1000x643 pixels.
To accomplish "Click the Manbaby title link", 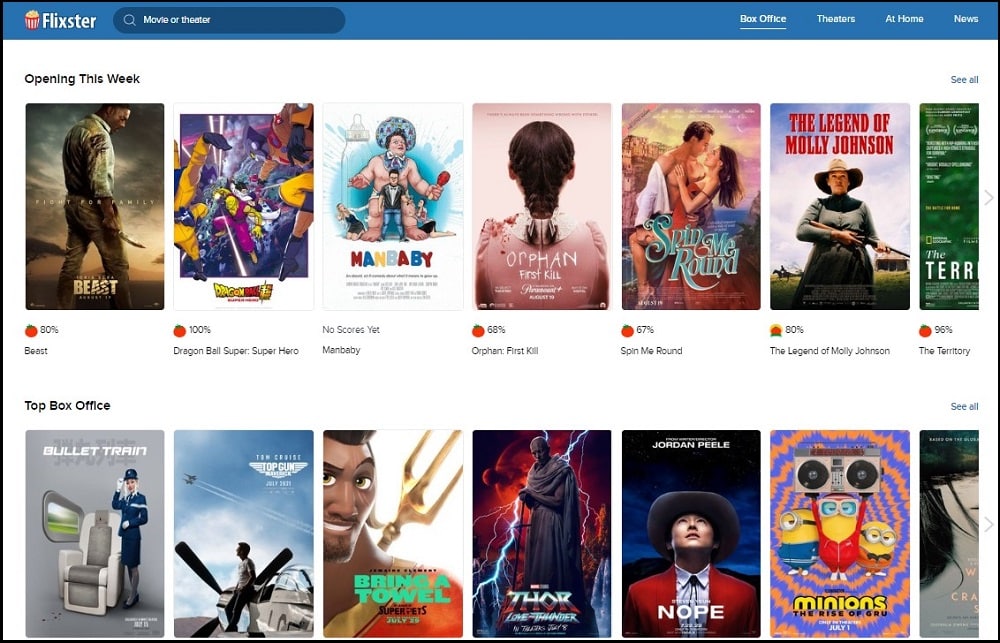I will coord(341,350).
